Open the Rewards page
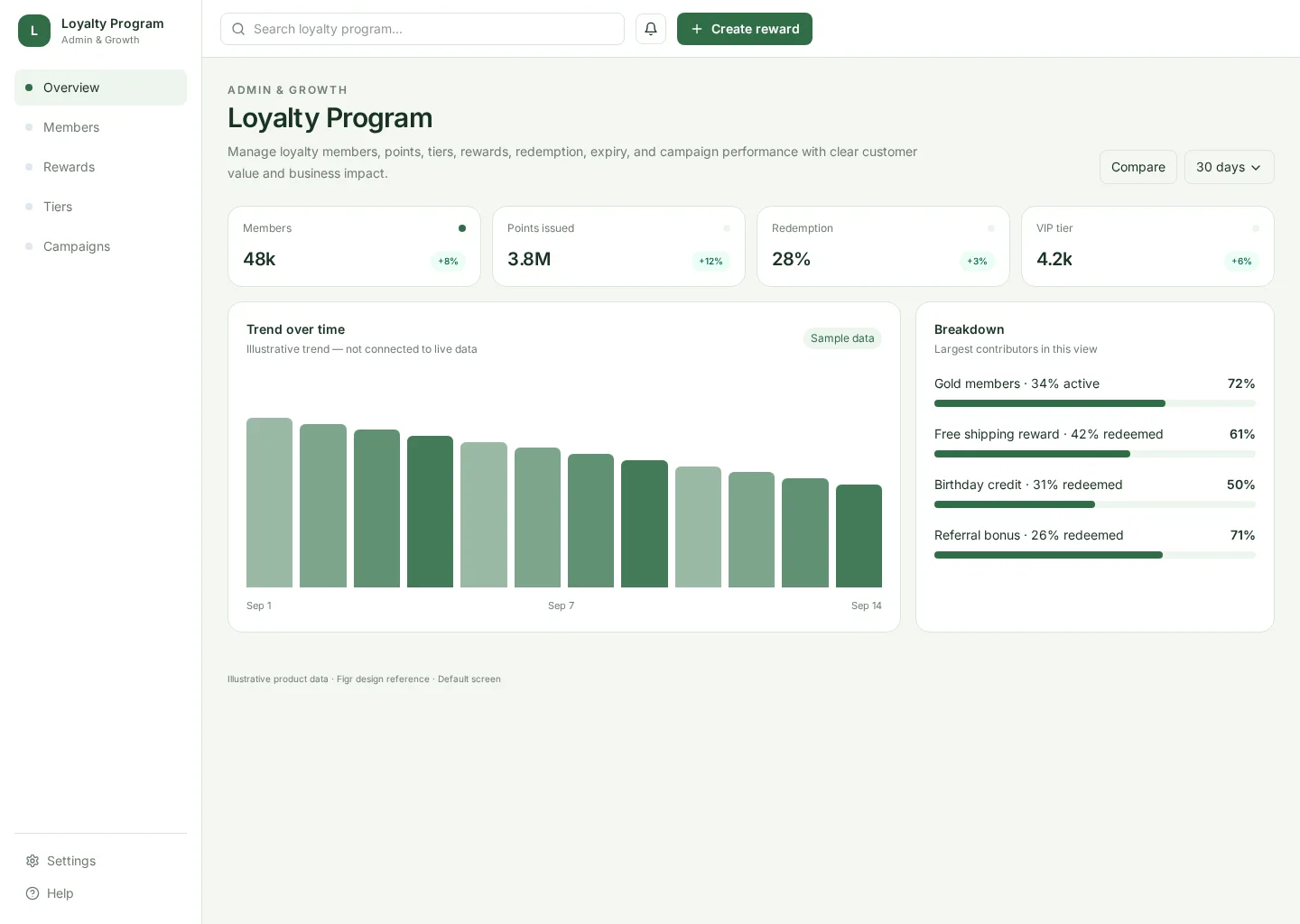Viewport: 1300px width, 924px height. 100,167
